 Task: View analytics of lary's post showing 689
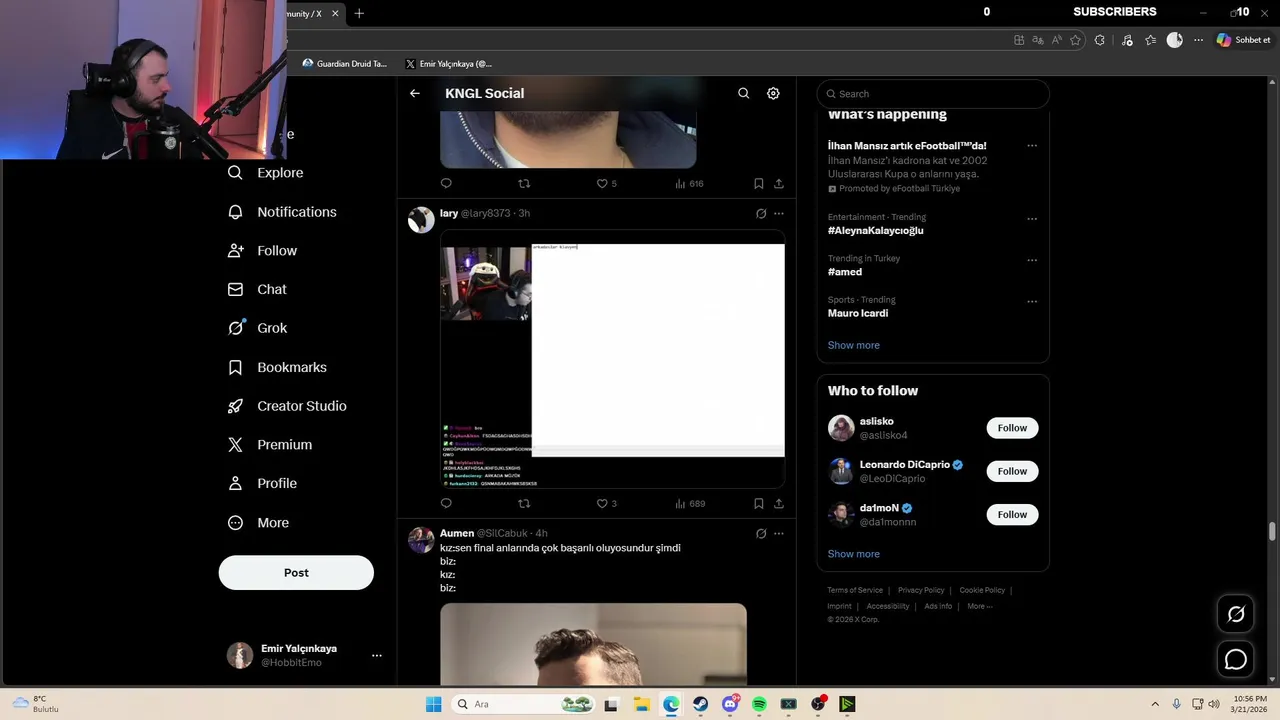coord(690,504)
